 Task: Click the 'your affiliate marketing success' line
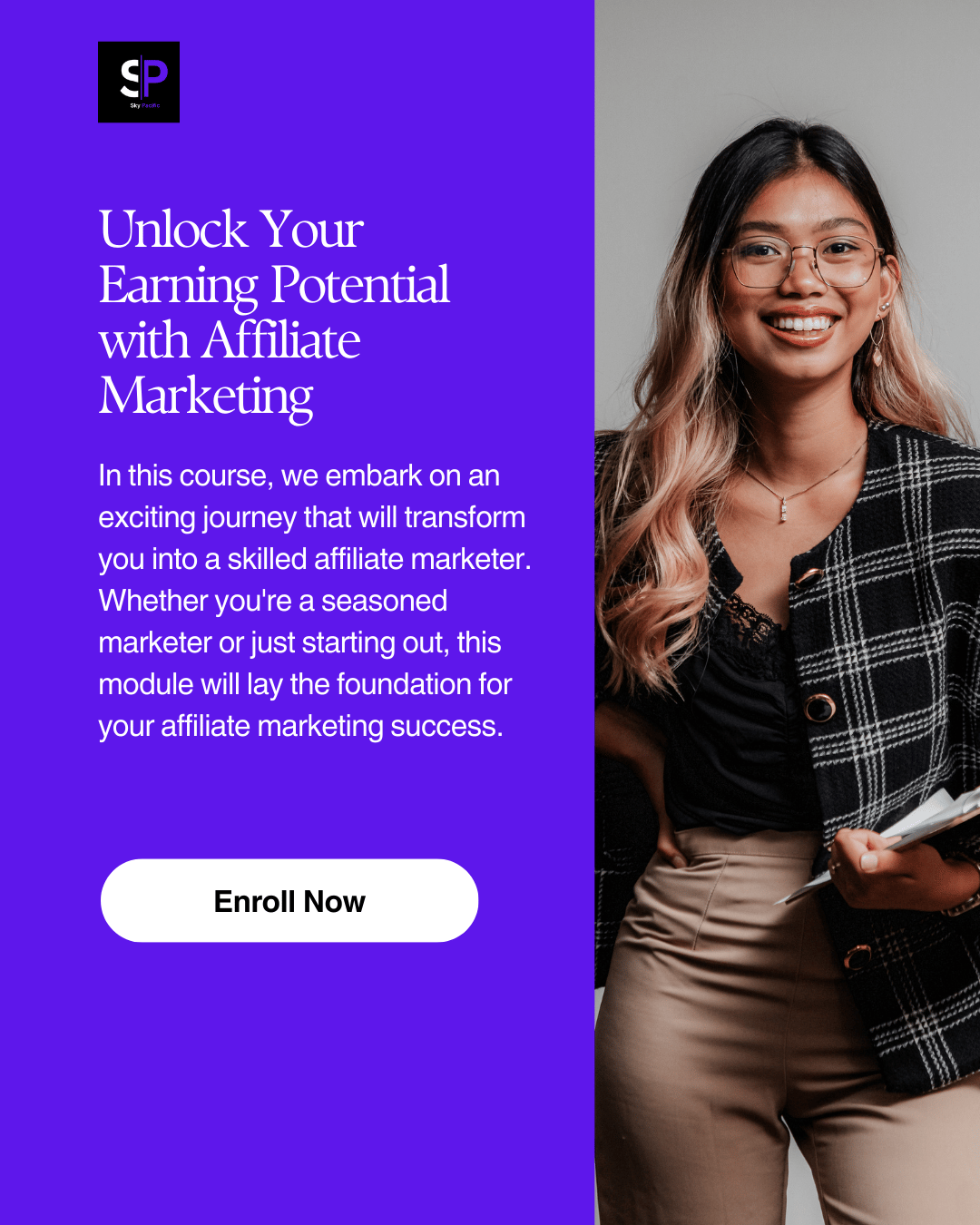300,726
